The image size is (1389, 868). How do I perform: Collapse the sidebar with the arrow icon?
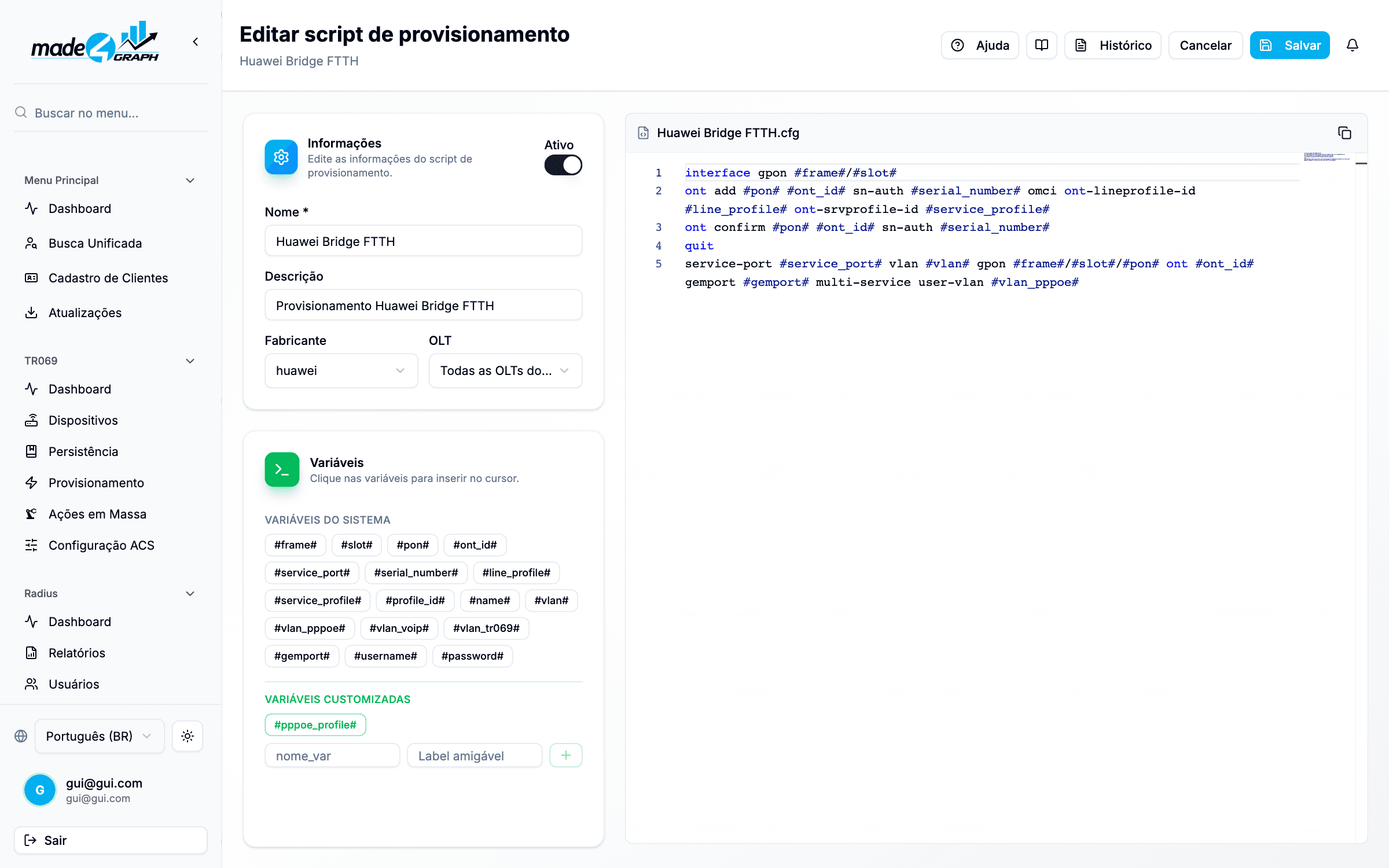point(196,42)
